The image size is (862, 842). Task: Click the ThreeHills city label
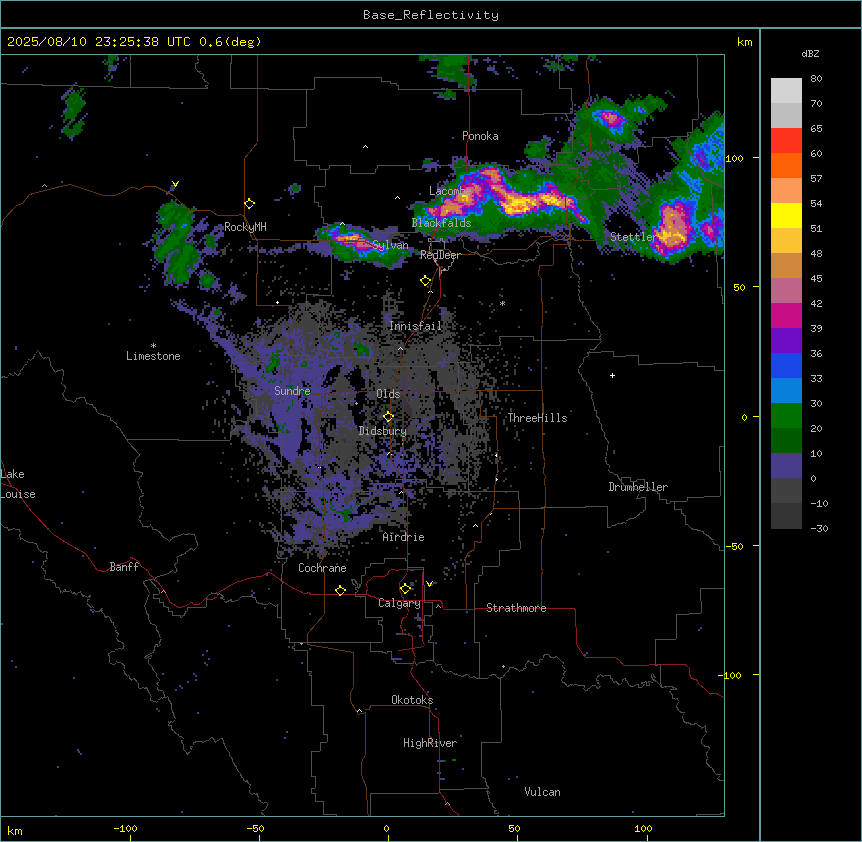pyautogui.click(x=537, y=418)
